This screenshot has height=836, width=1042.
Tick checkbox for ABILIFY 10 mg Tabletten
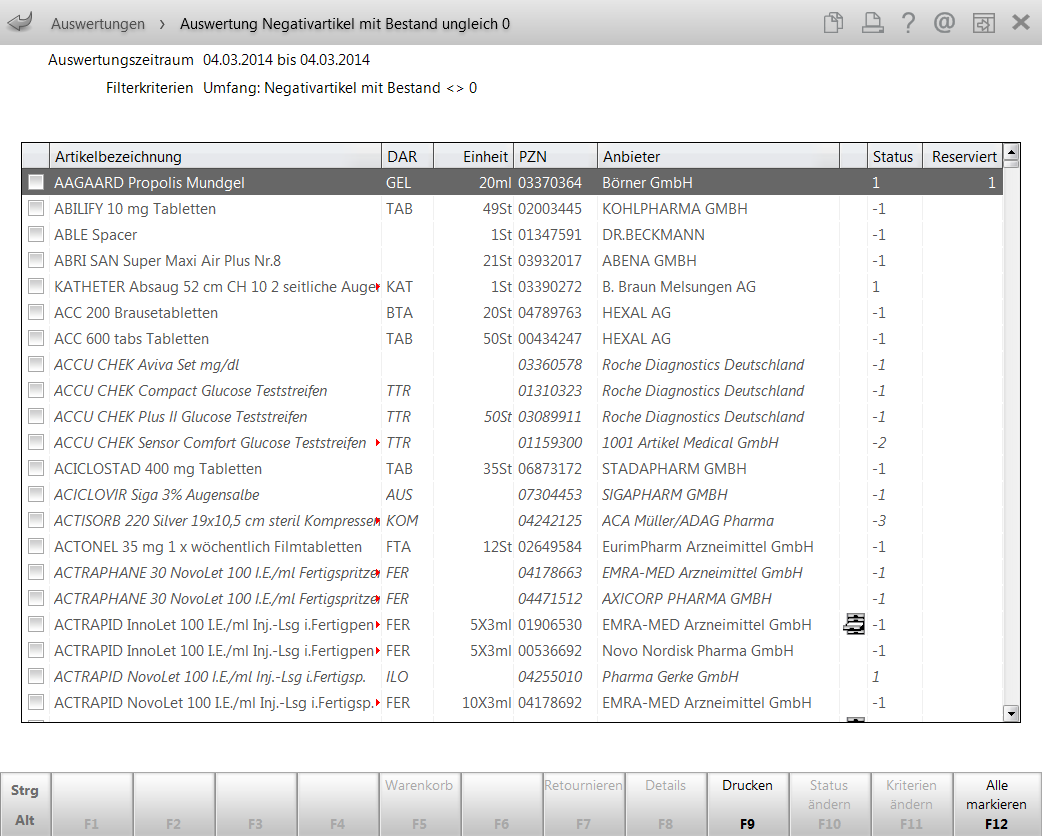pos(36,208)
